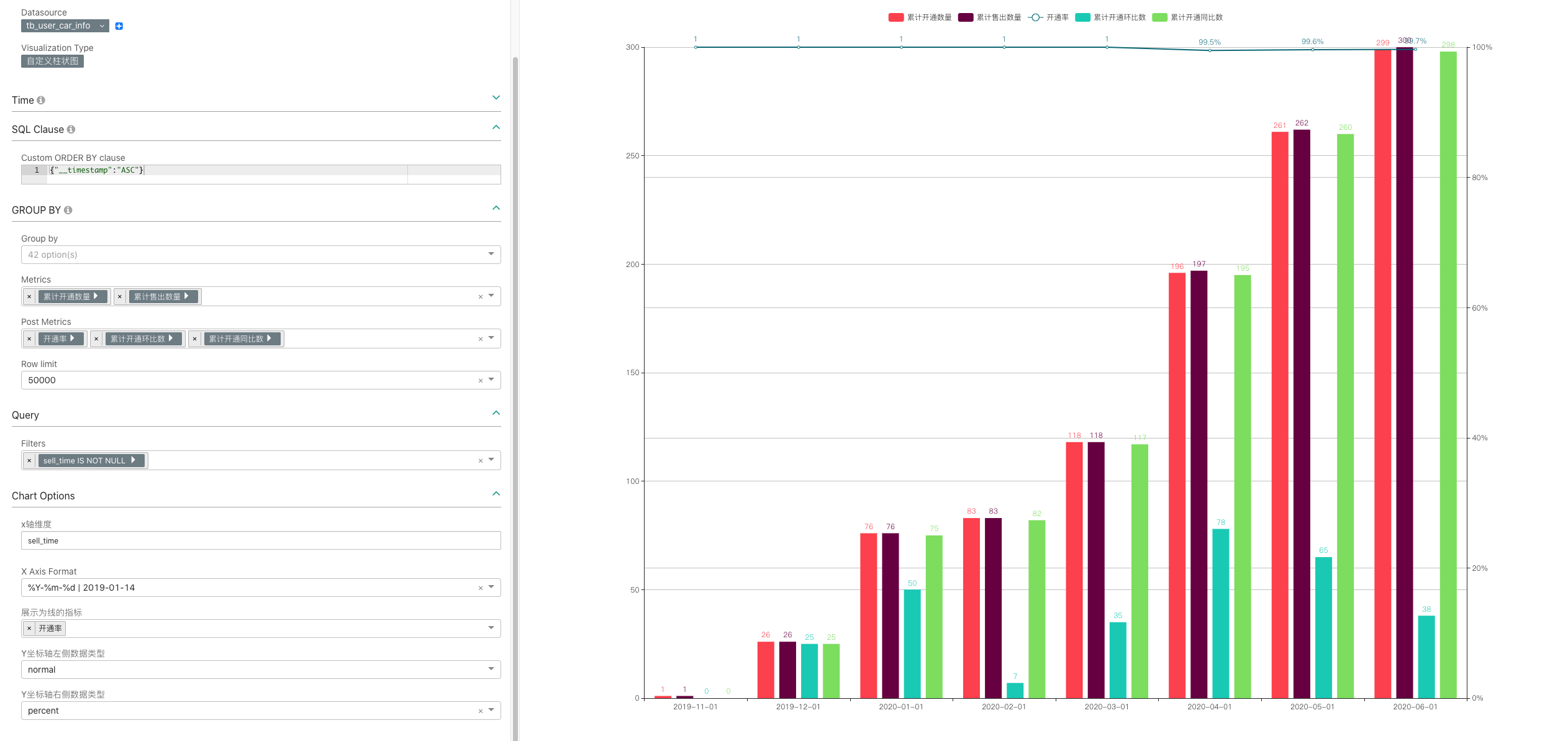This screenshot has height=741, width=1568.
Task: Click the 99.5% point on 开通率 line
Action: 1210,50
